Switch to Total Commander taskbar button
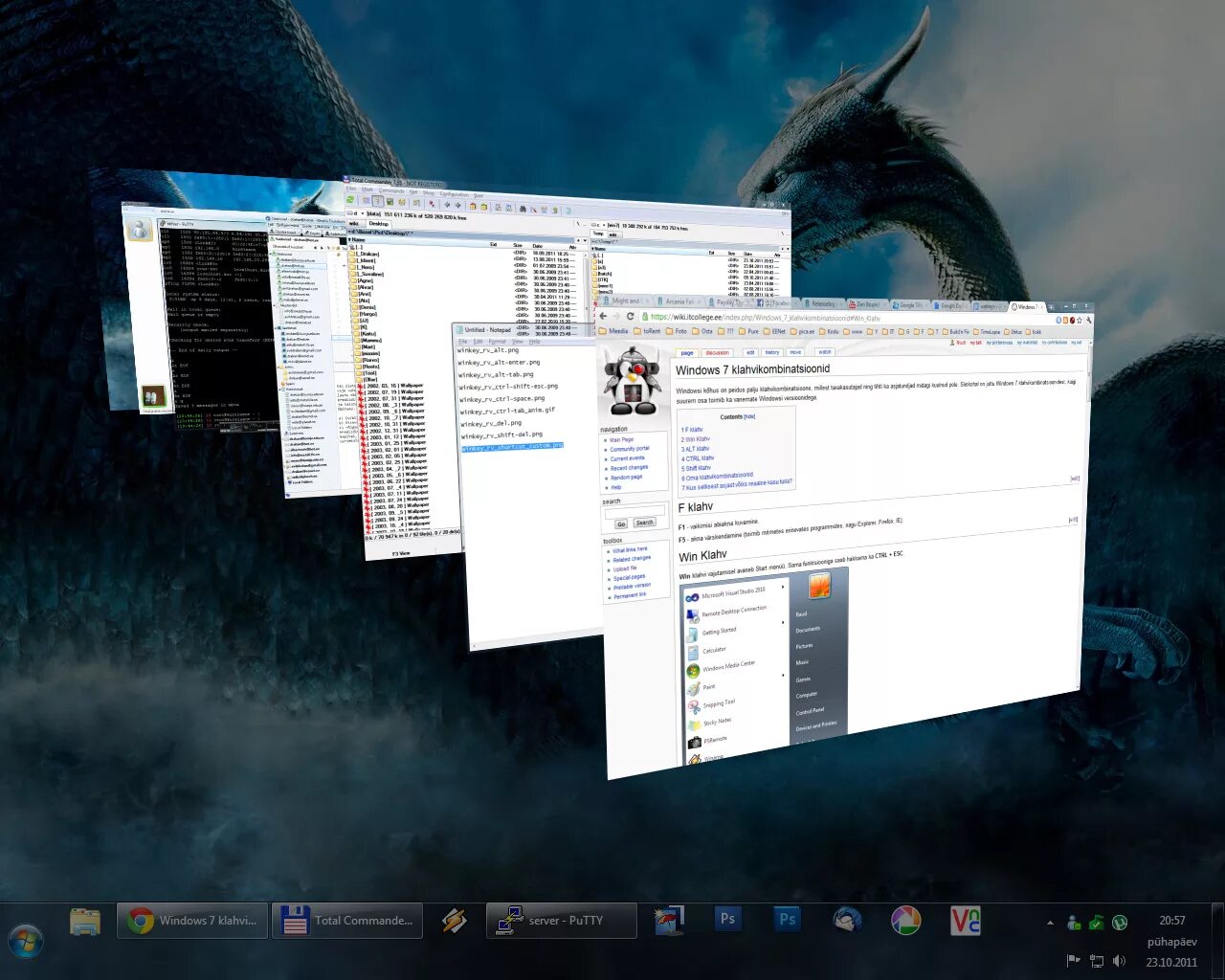 [x=347, y=921]
